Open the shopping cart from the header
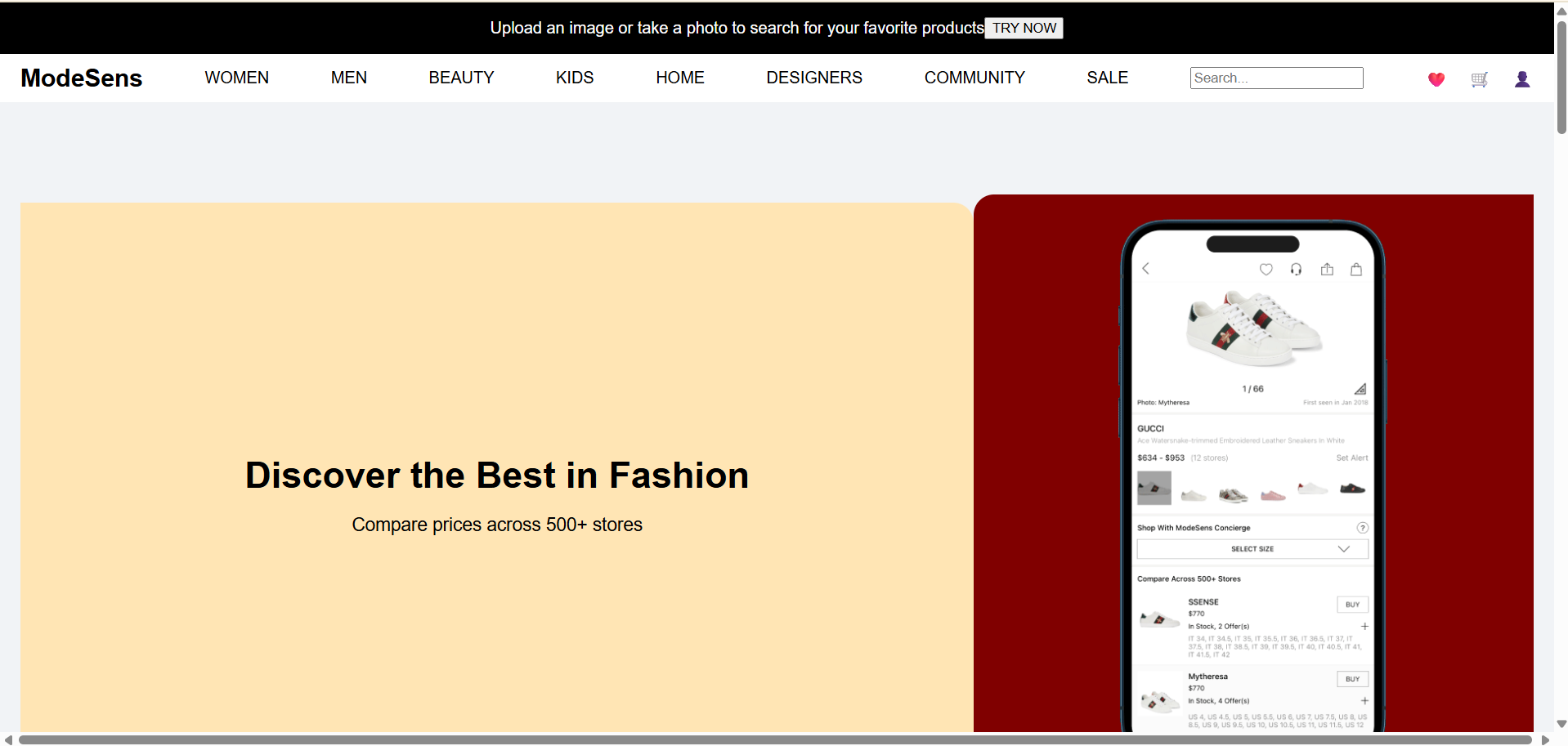 1480,78
